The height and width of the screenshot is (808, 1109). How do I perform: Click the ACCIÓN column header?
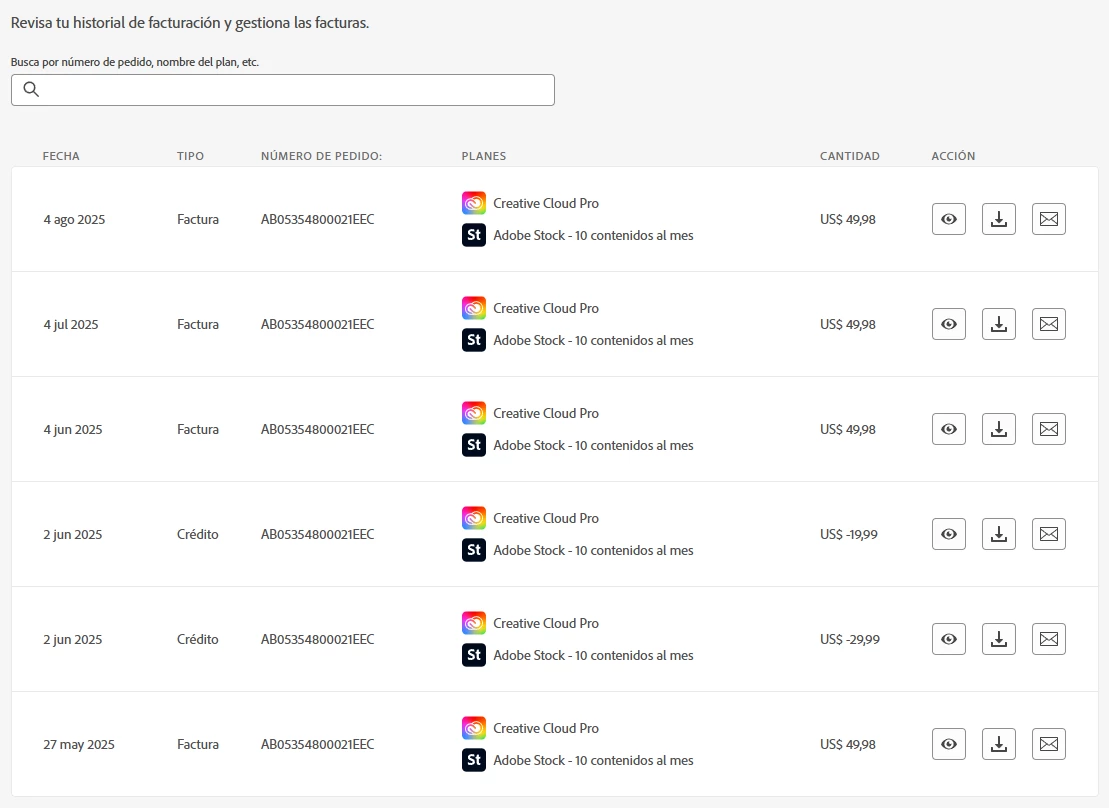953,156
